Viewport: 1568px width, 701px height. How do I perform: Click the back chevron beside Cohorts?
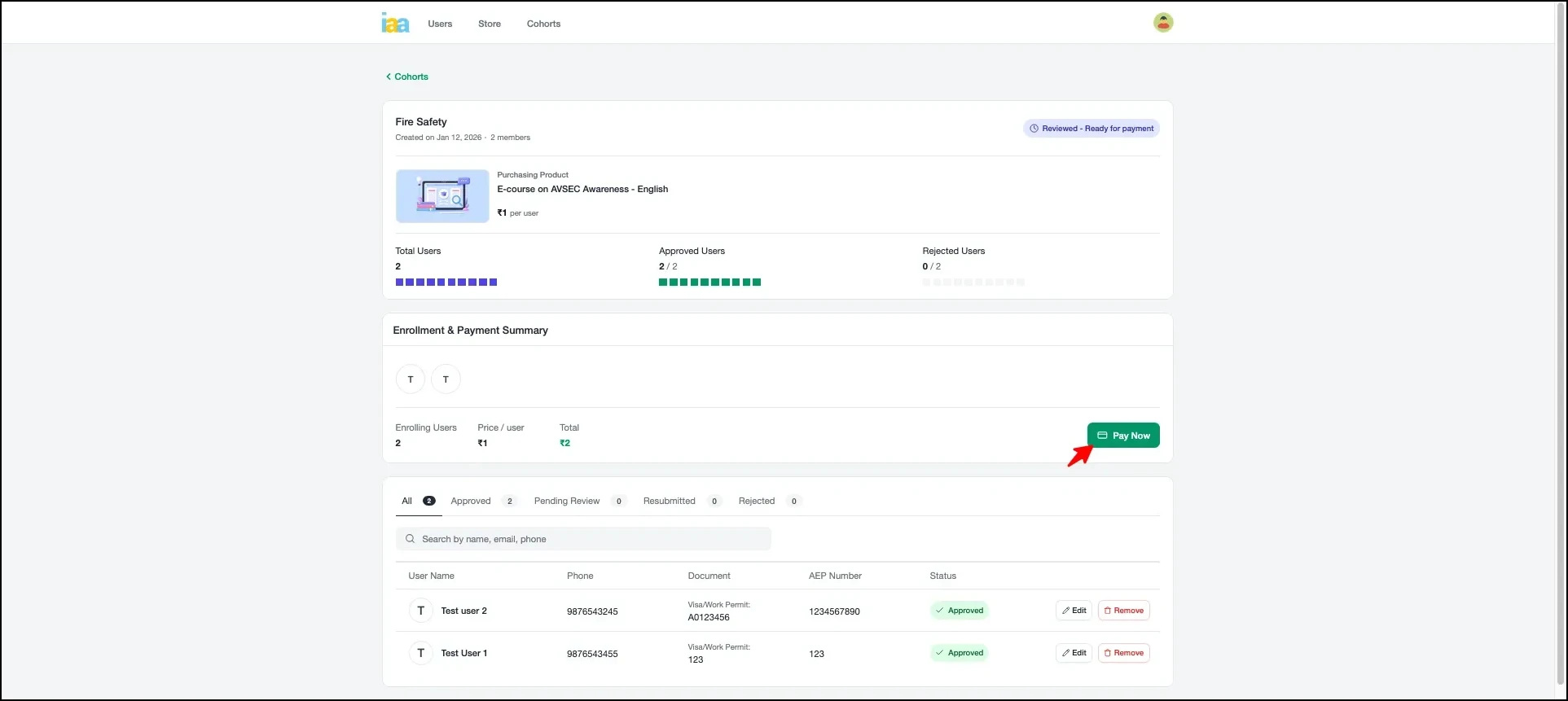pyautogui.click(x=389, y=77)
